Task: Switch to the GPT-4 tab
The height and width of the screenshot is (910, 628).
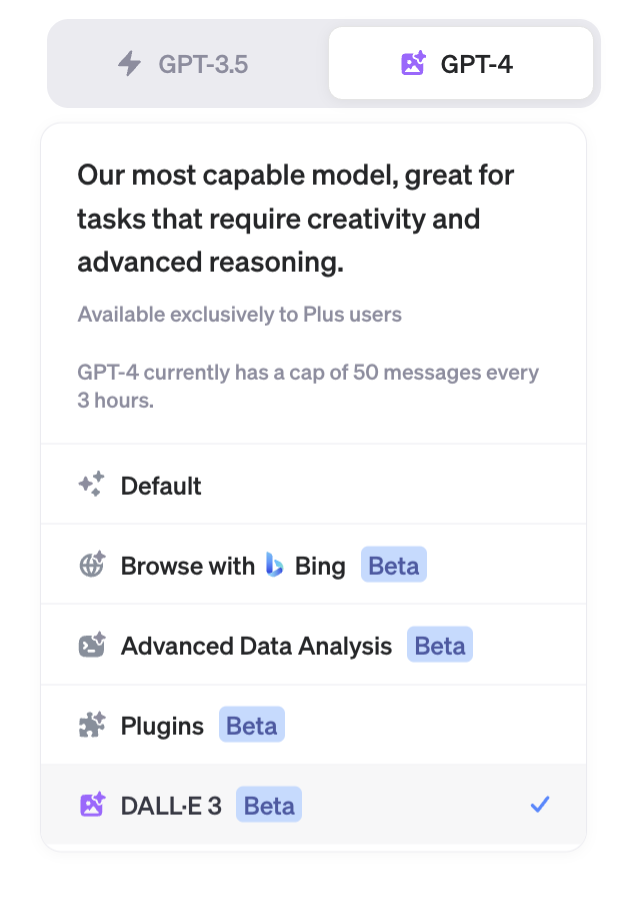Action: tap(460, 64)
